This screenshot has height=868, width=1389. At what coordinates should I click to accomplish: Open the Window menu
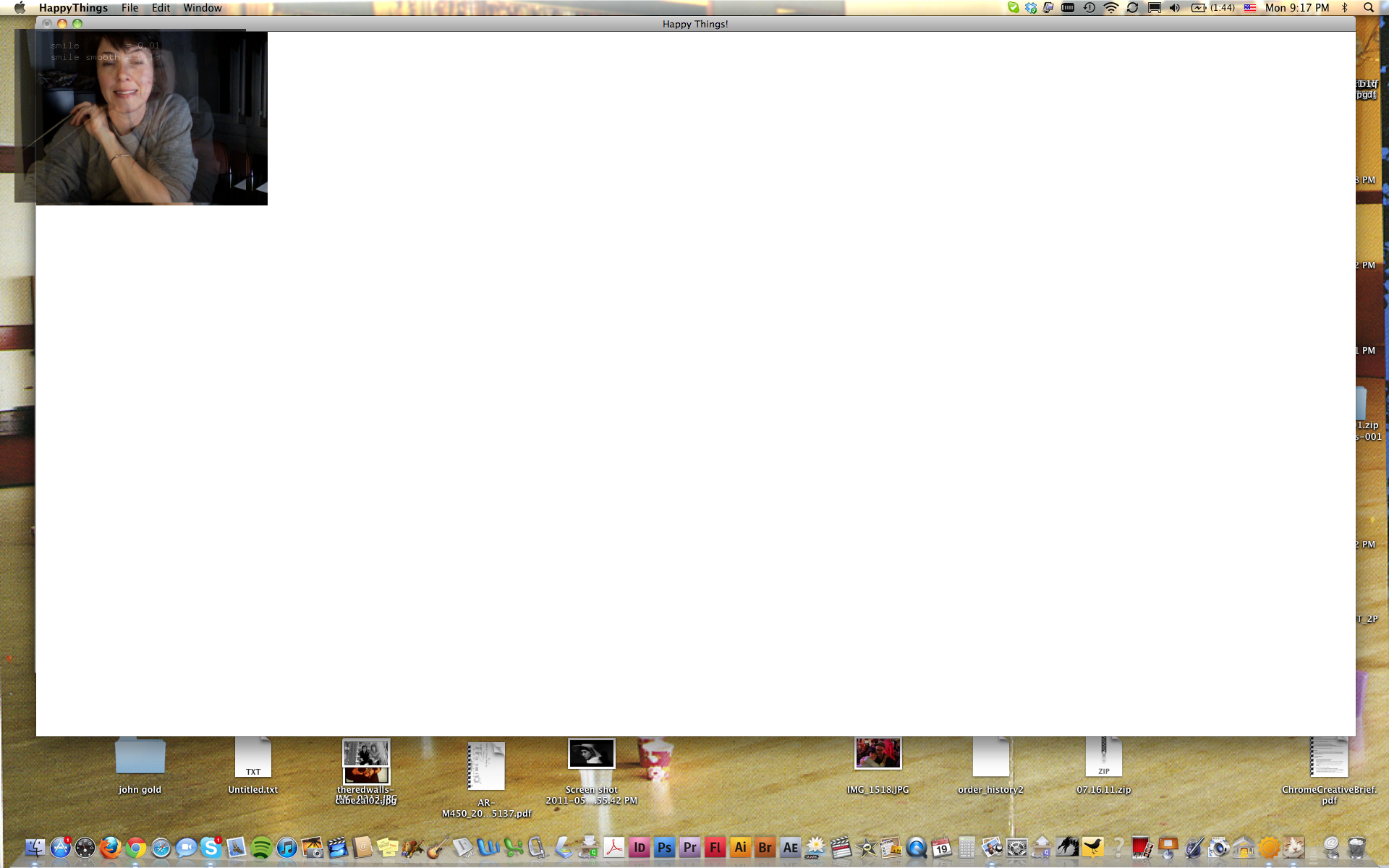202,8
